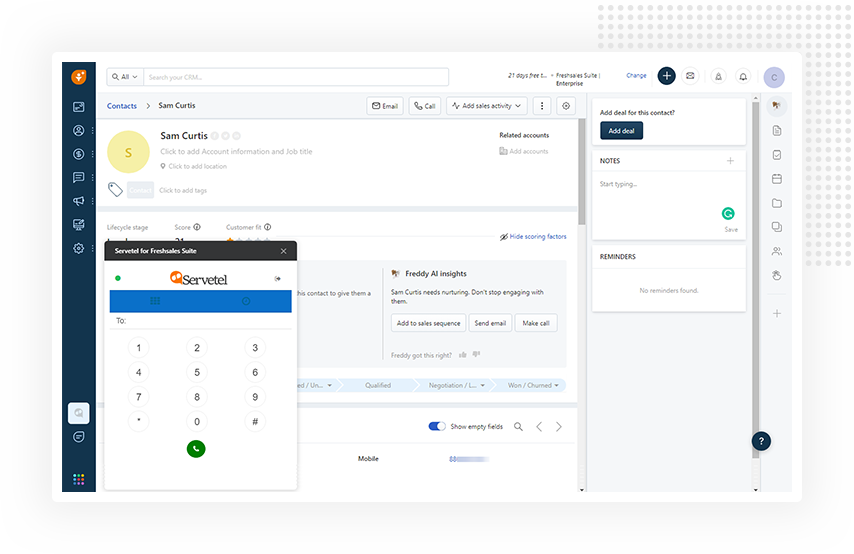This screenshot has width=854, height=554.
Task: Open the colorful app switcher grid icon
Action: click(x=78, y=479)
